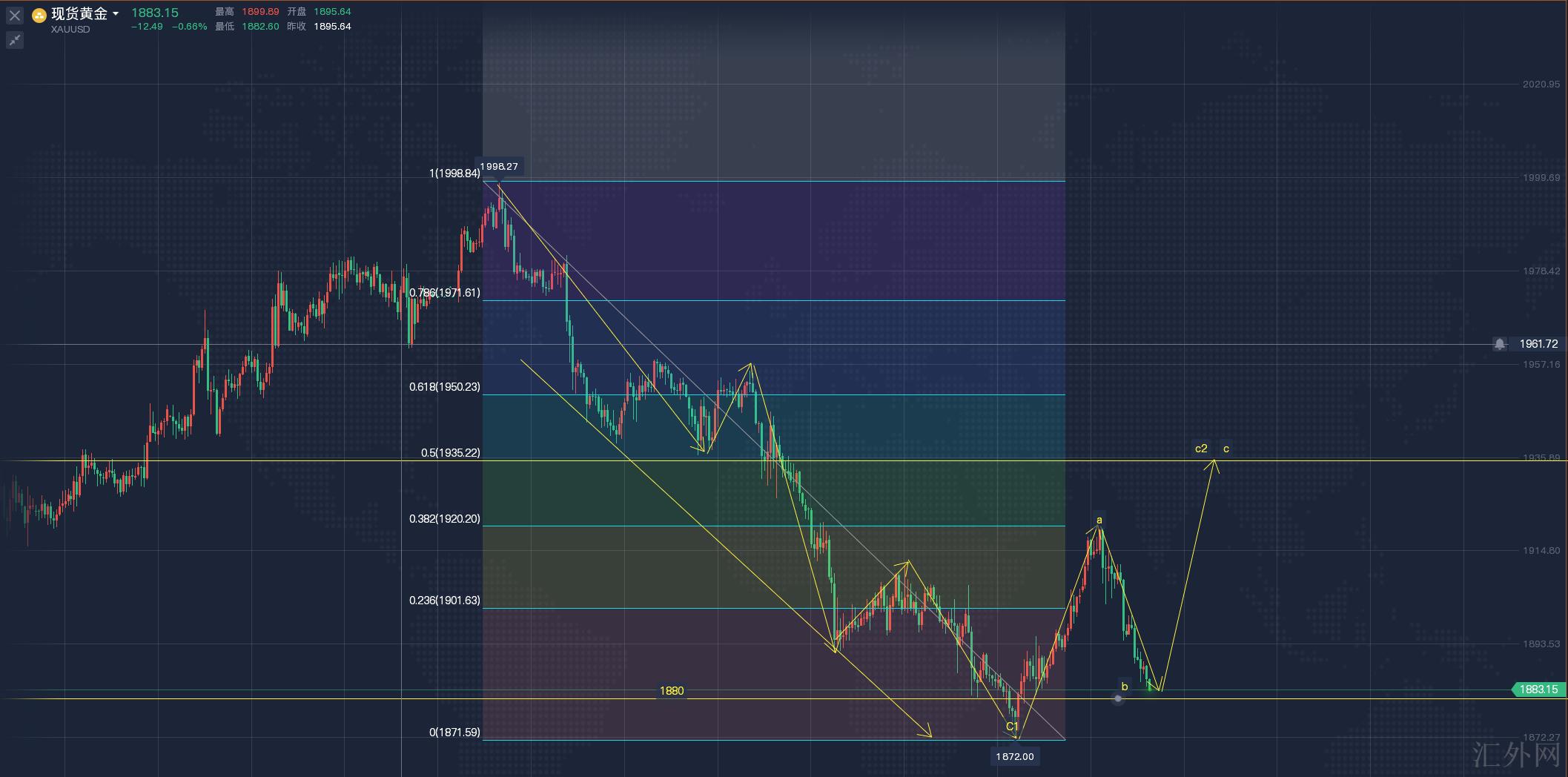Click the price alert bell icon
Screen dimensions: 1568x777
pyautogui.click(x=1500, y=344)
